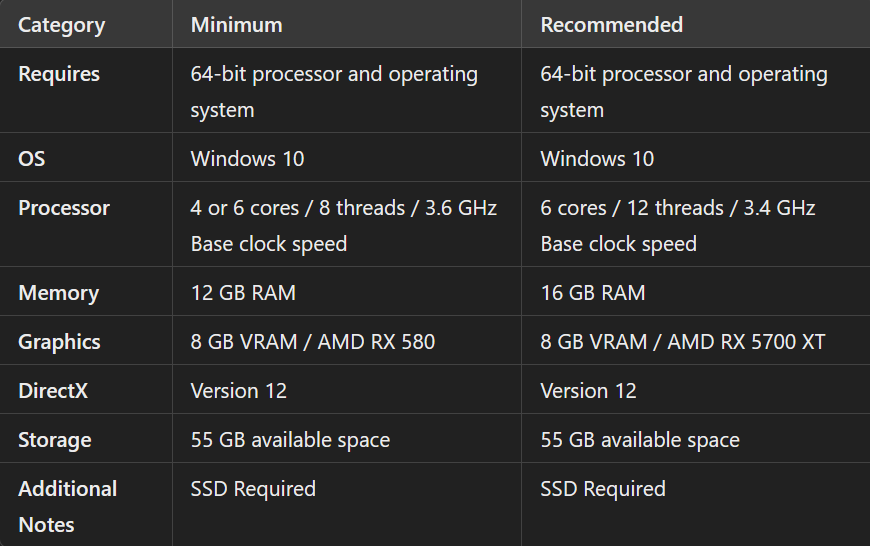Click the 12 GB RAM cell

tap(243, 293)
